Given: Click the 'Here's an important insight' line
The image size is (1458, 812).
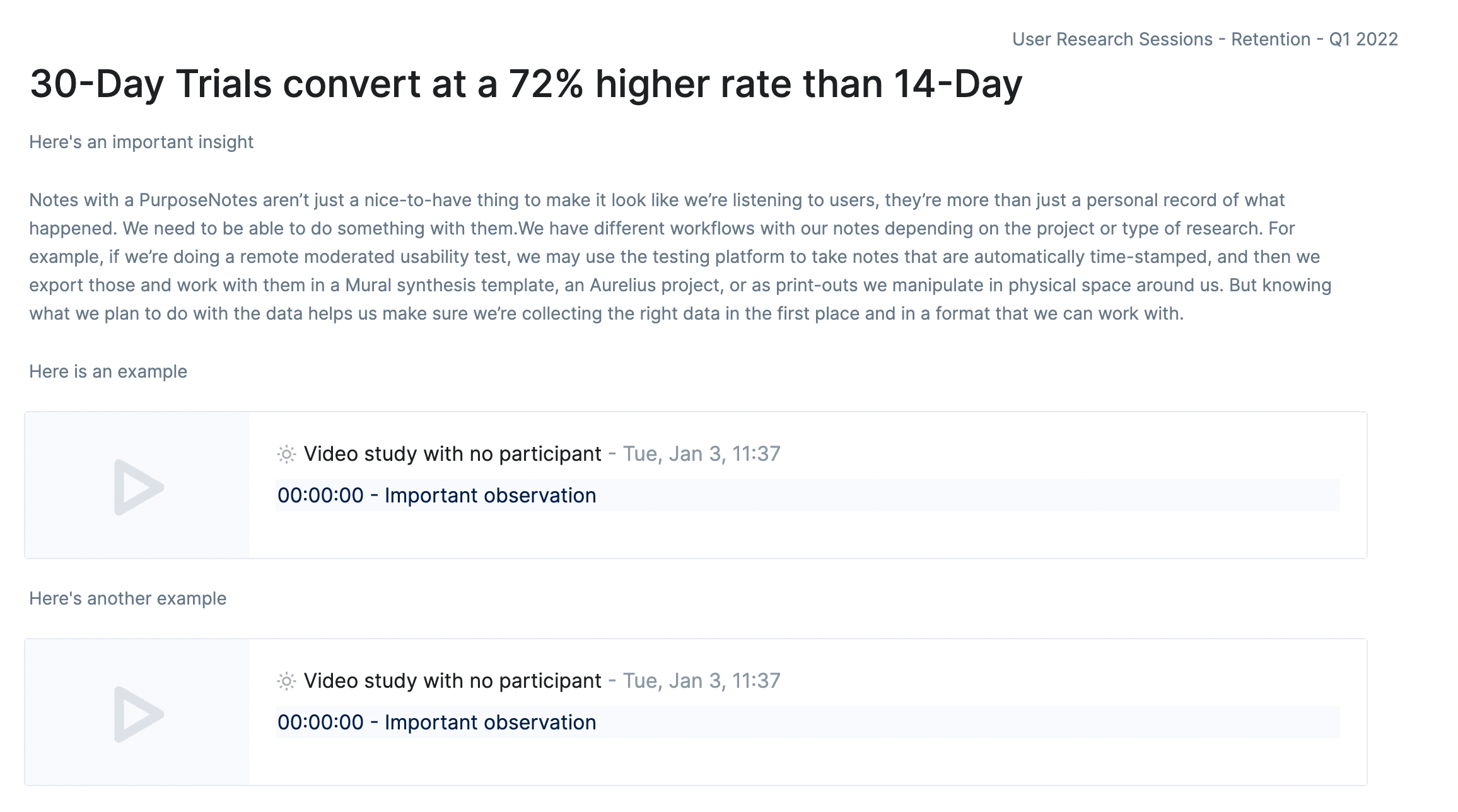Looking at the screenshot, I should click(141, 142).
